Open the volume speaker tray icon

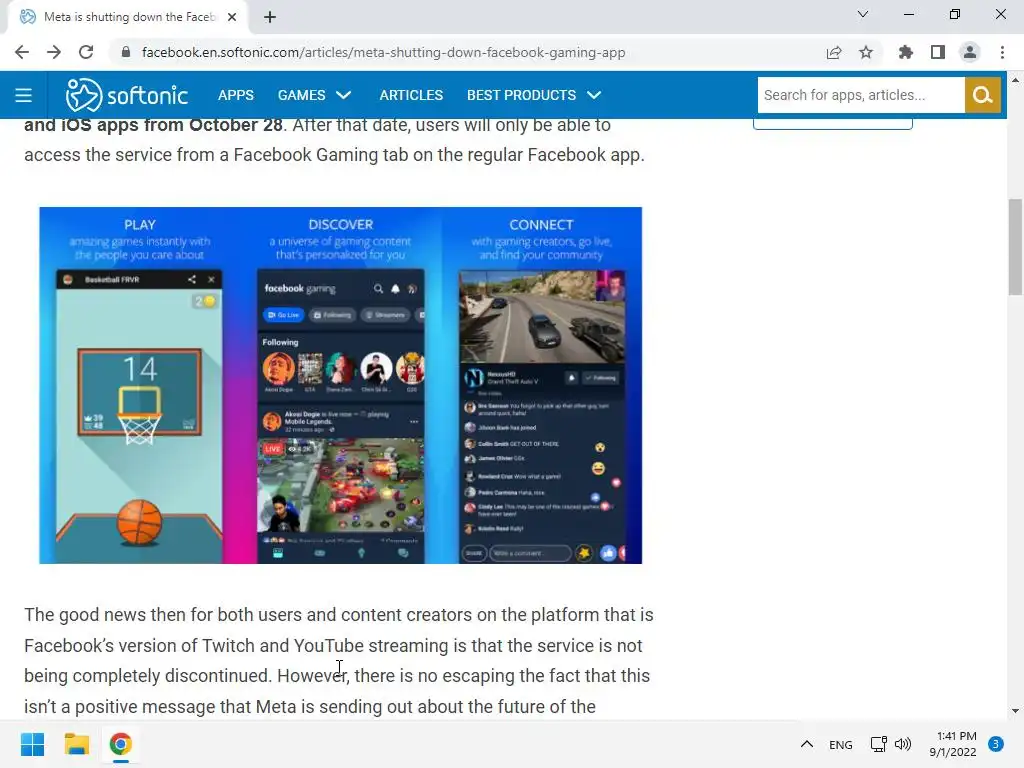(x=903, y=744)
